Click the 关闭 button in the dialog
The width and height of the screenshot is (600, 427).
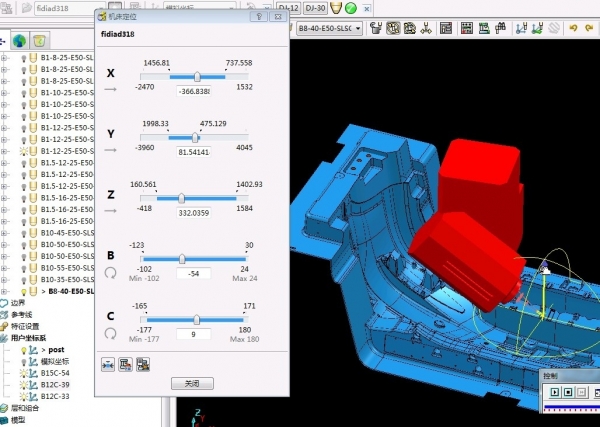191,383
